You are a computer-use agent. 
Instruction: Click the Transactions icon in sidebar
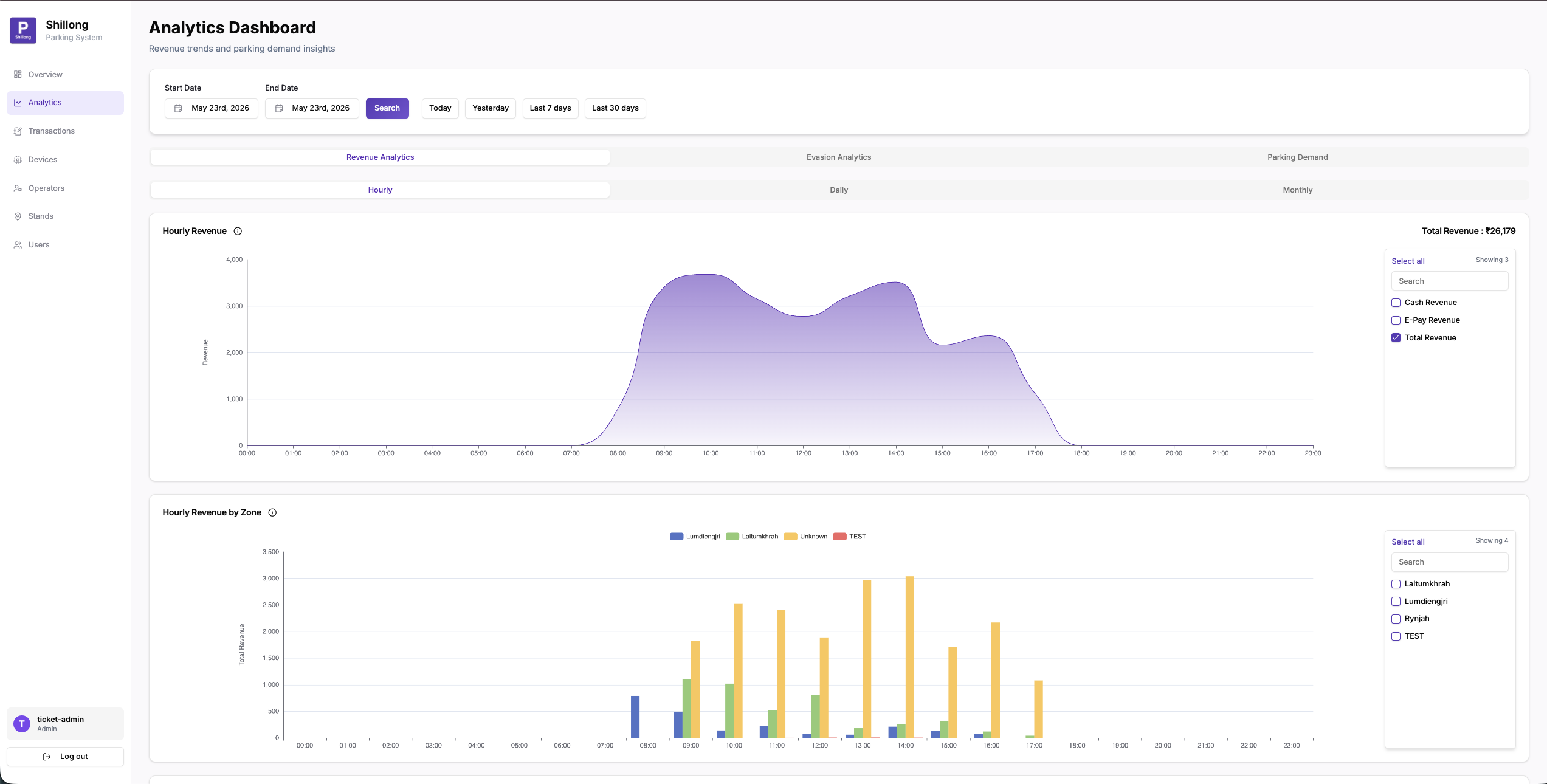18,131
